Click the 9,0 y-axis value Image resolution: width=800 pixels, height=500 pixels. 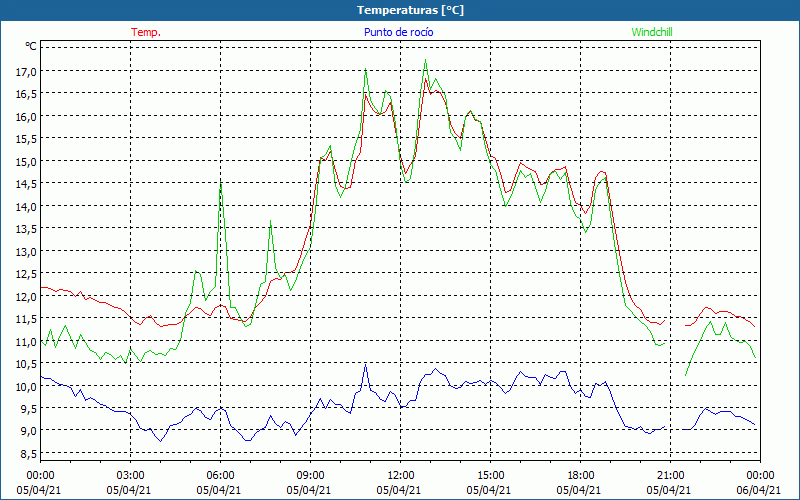pyautogui.click(x=28, y=432)
